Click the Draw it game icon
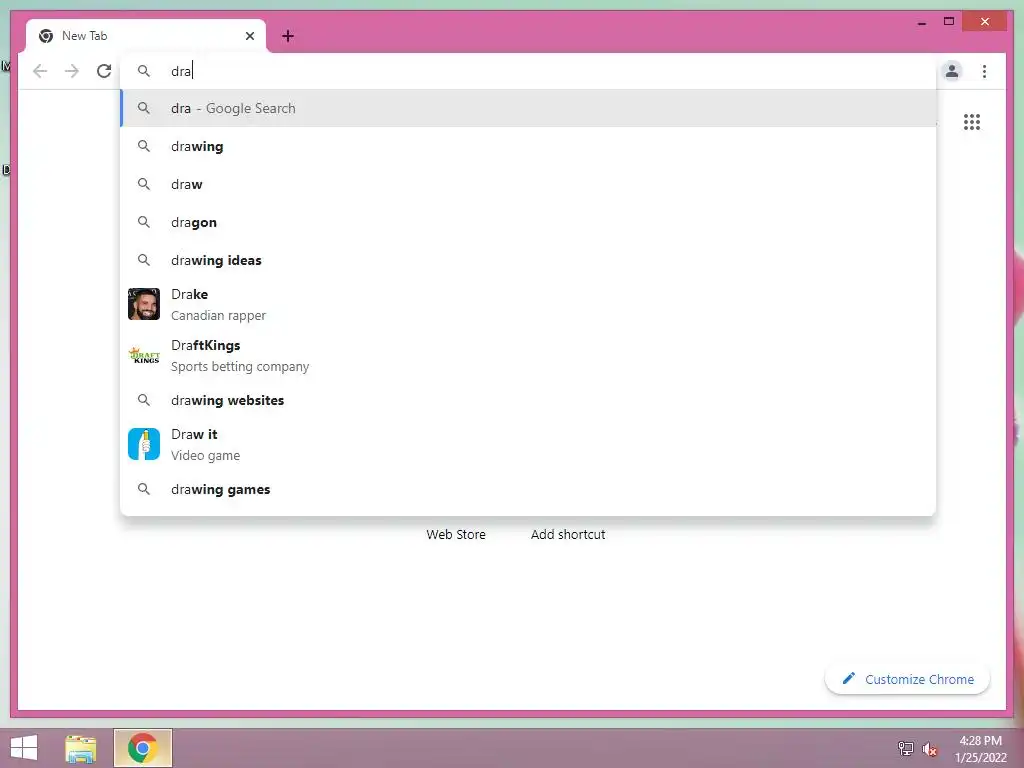The image size is (1024, 768). (x=144, y=444)
